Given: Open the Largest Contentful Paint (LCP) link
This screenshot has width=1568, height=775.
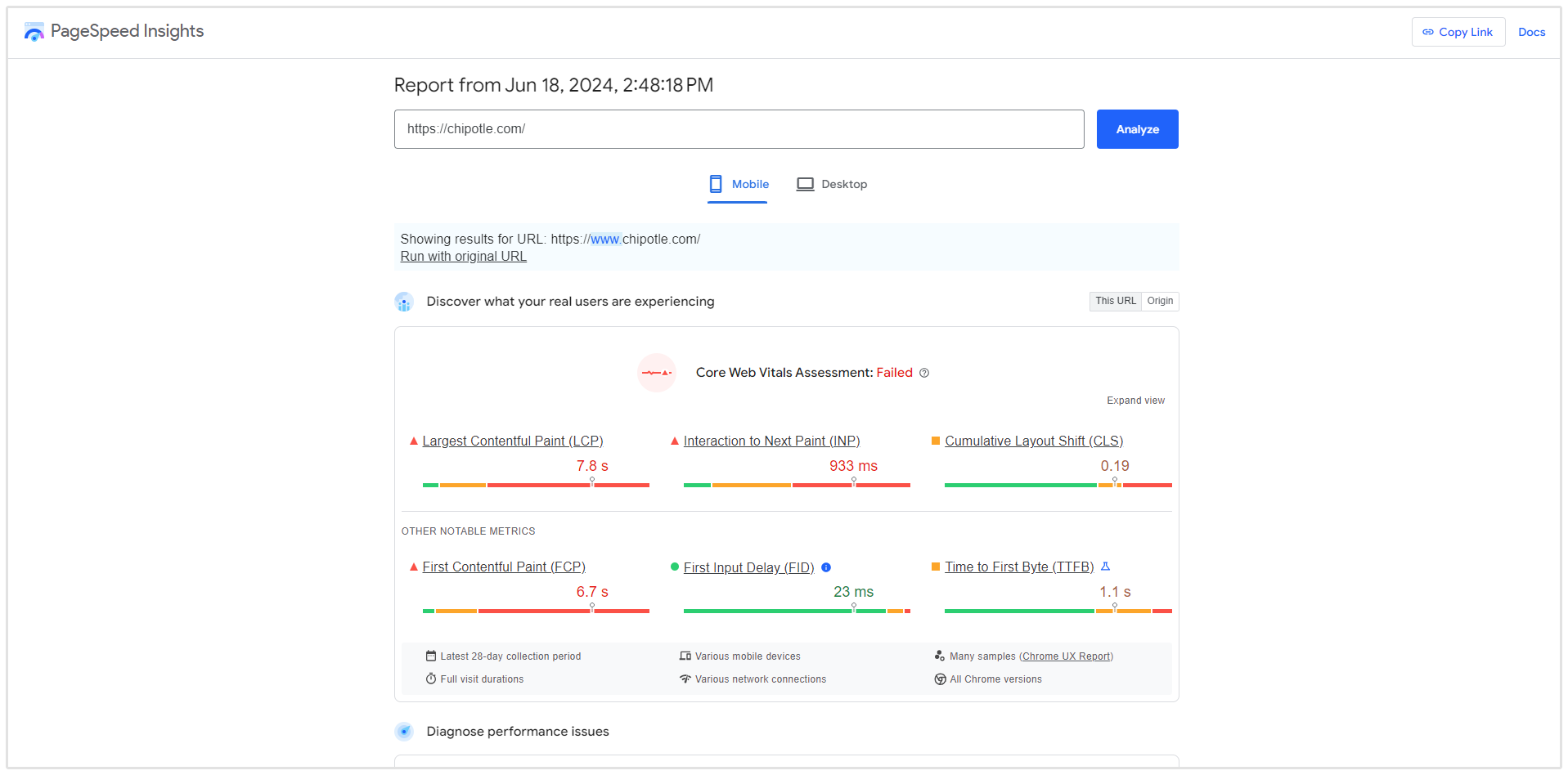Looking at the screenshot, I should [512, 441].
